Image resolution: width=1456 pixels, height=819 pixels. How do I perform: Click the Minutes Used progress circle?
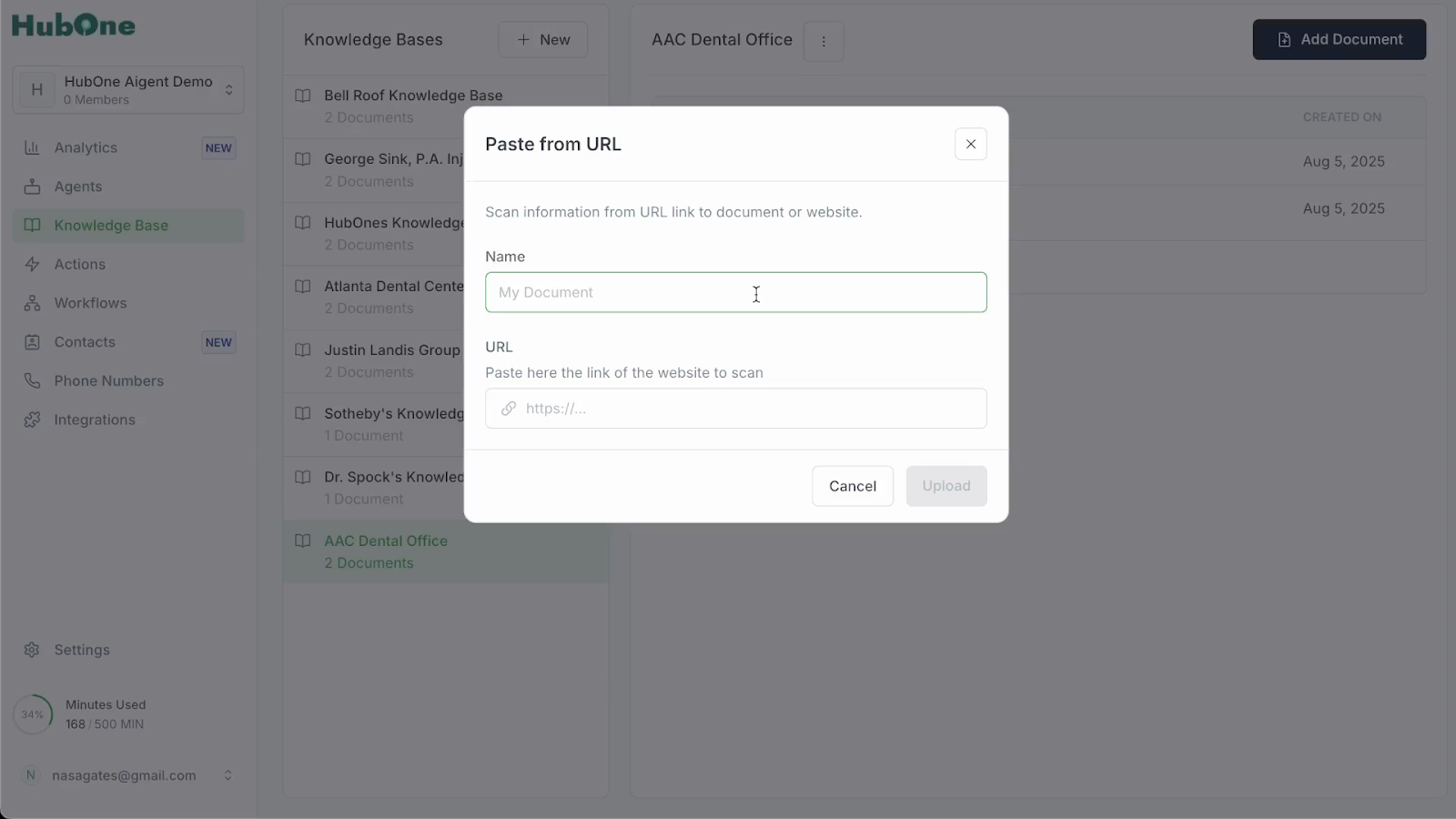point(33,714)
